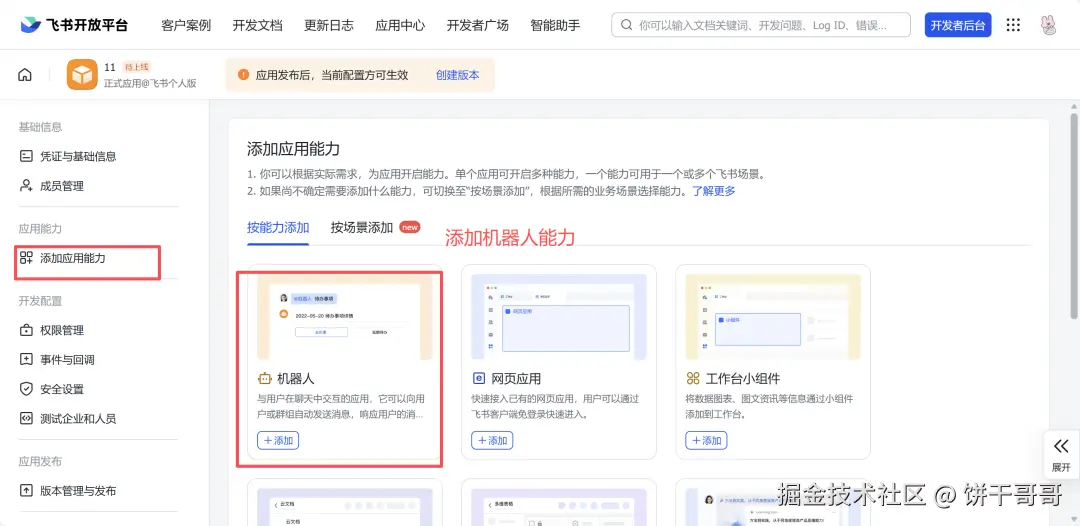Click the 权限管理 sidebar icon
1080x526 pixels.
click(x=26, y=330)
